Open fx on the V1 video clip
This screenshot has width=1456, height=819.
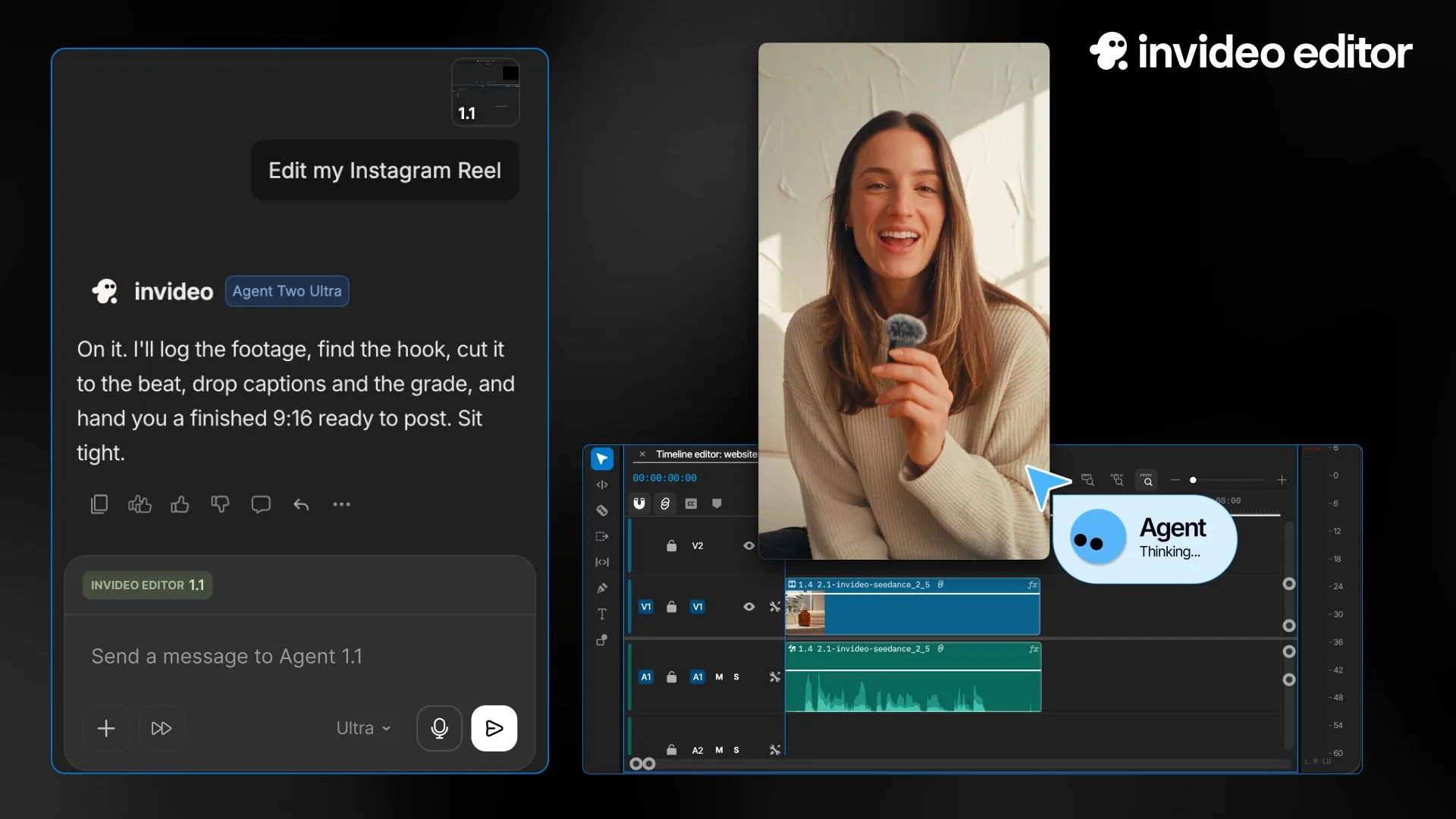click(1032, 585)
